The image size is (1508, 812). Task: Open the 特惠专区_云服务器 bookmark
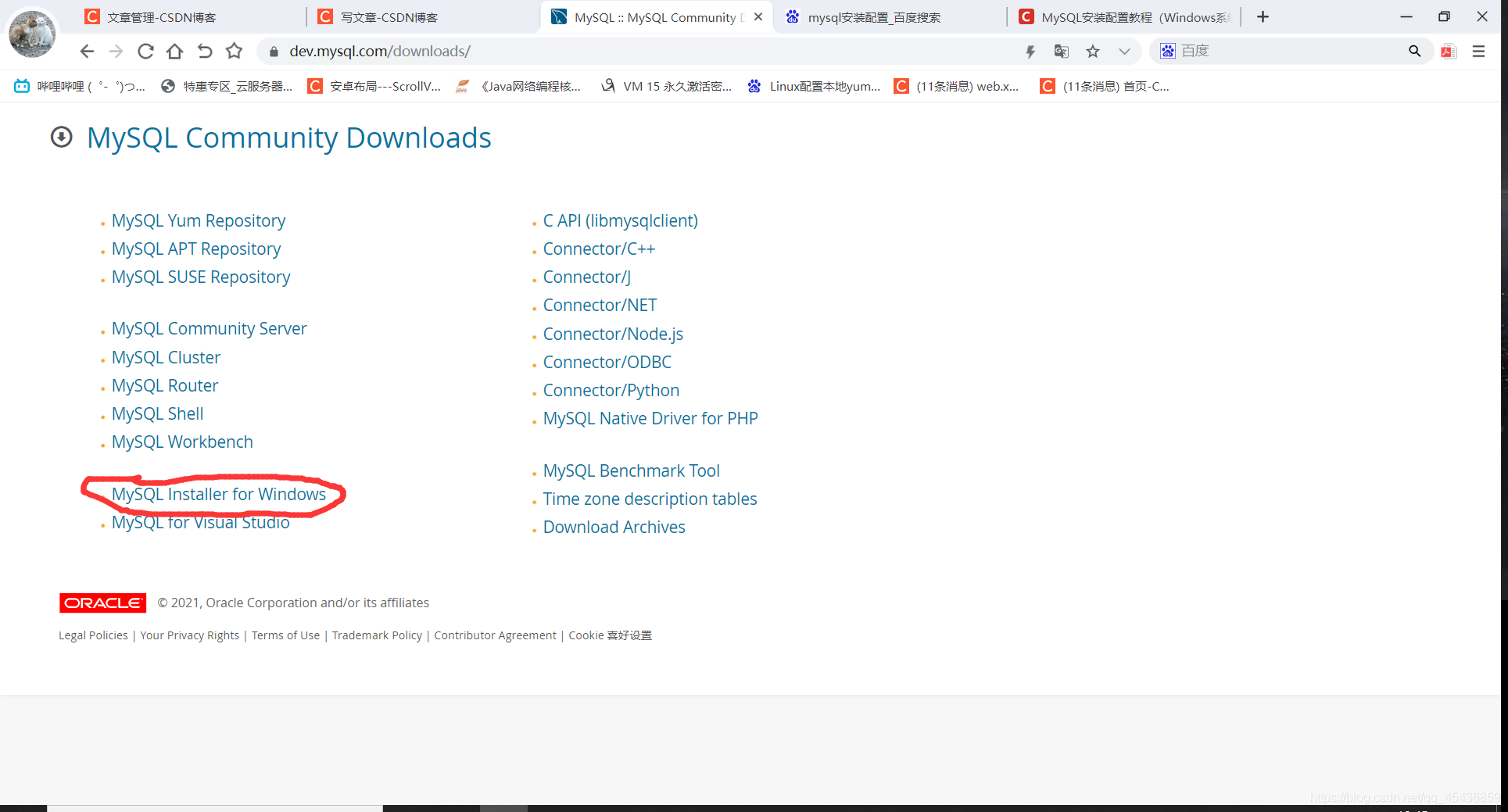coord(227,86)
